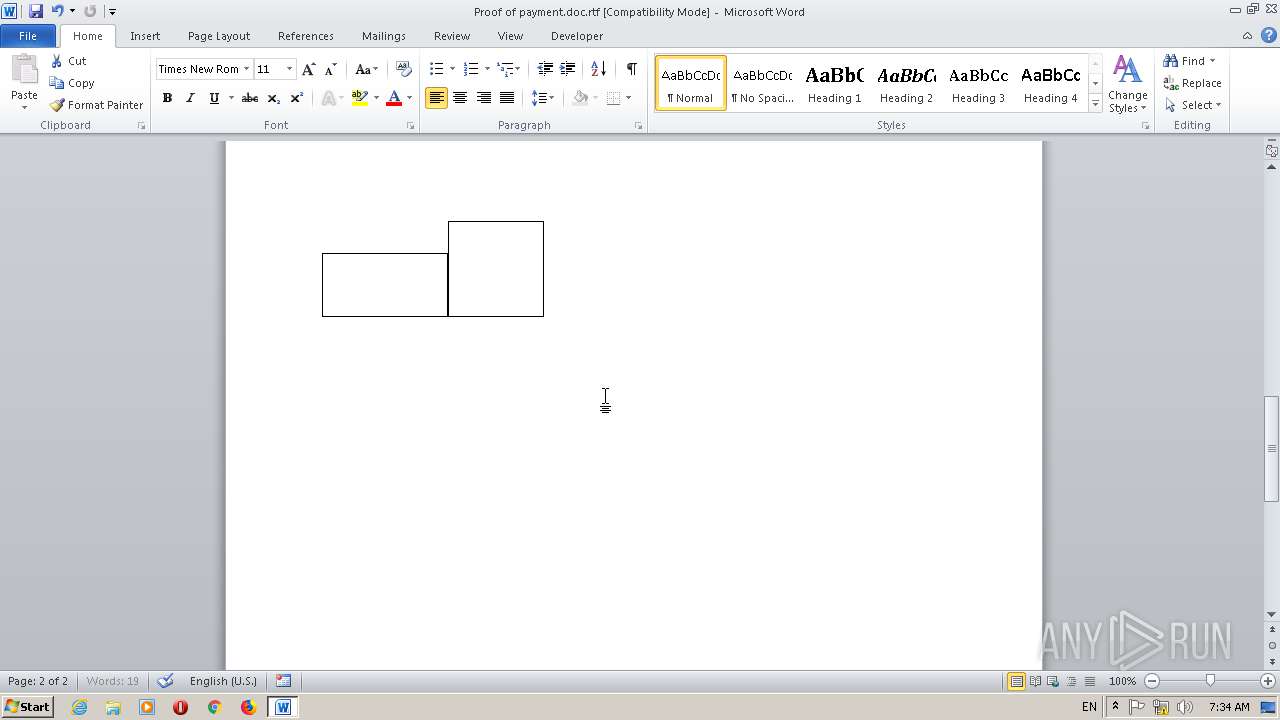The image size is (1280, 720).
Task: Toggle Align Text Right
Action: coord(484,98)
